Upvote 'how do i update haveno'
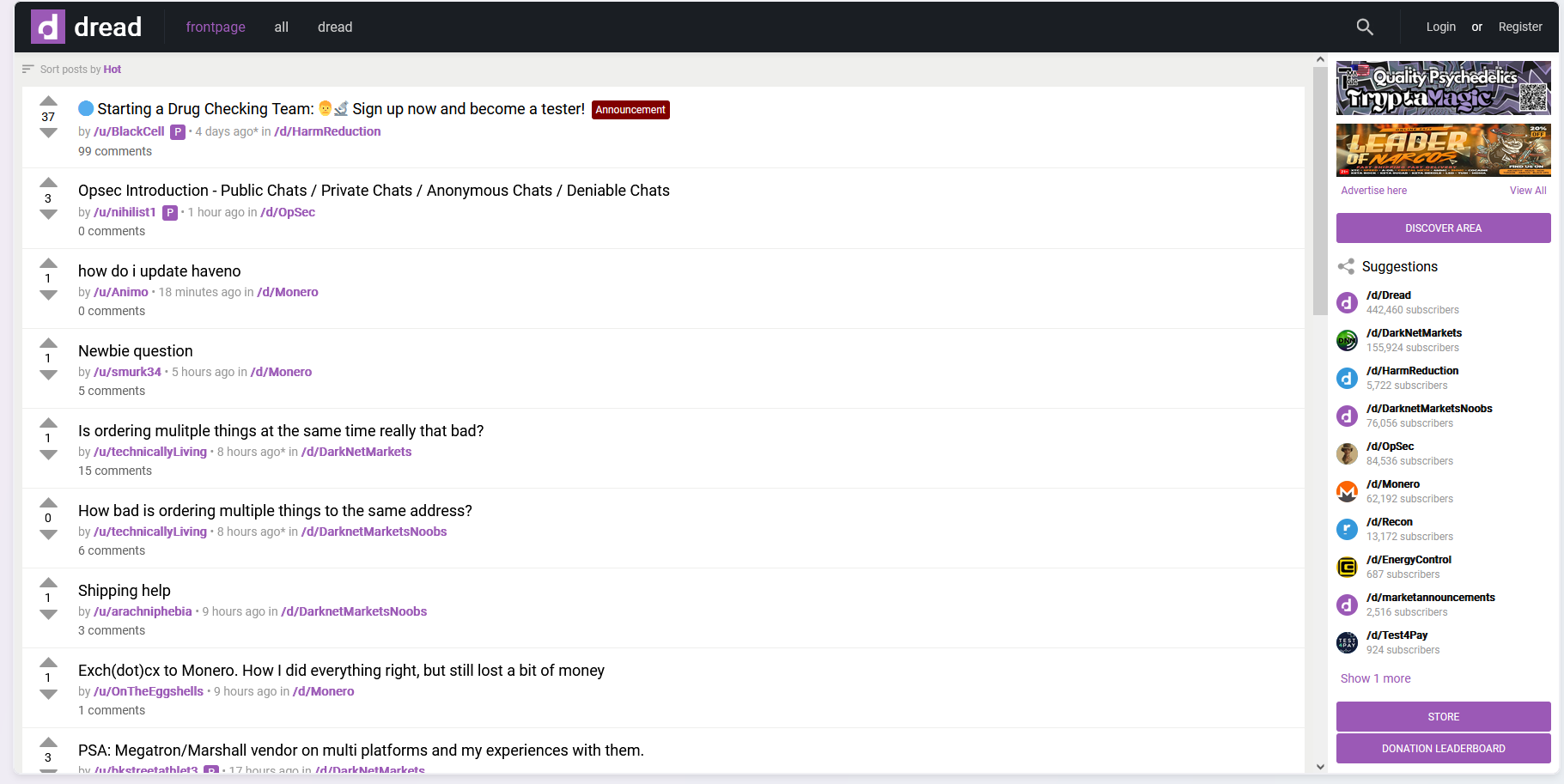This screenshot has width=1564, height=784. click(x=48, y=263)
